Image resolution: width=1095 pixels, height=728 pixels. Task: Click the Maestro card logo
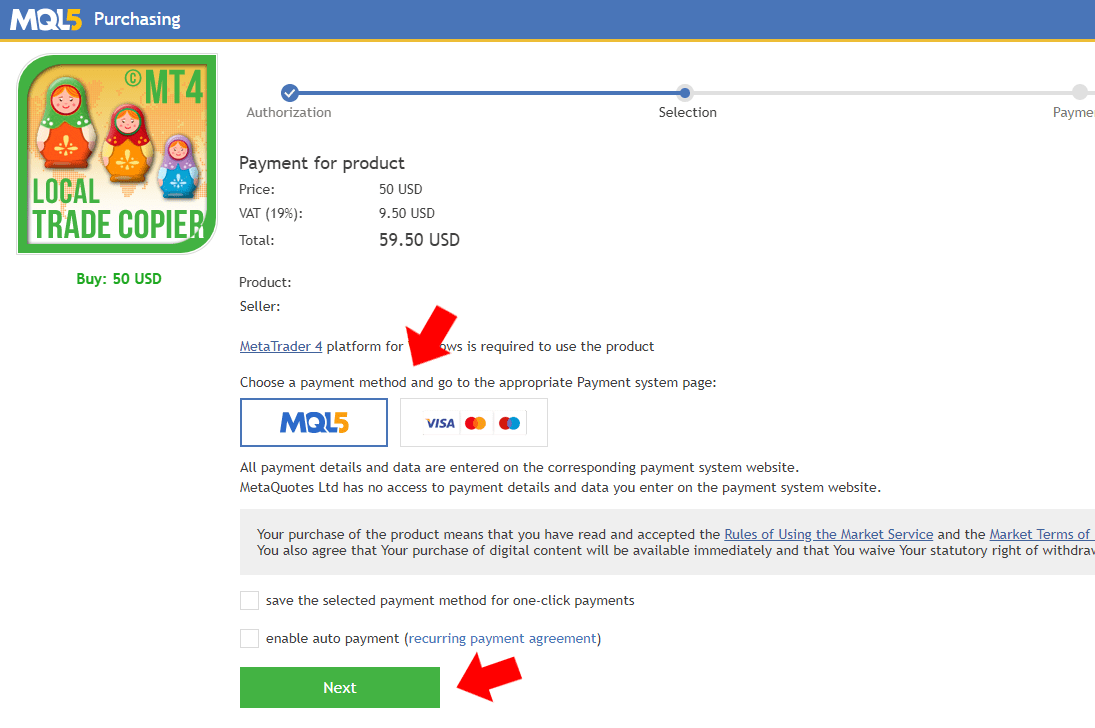pos(510,423)
